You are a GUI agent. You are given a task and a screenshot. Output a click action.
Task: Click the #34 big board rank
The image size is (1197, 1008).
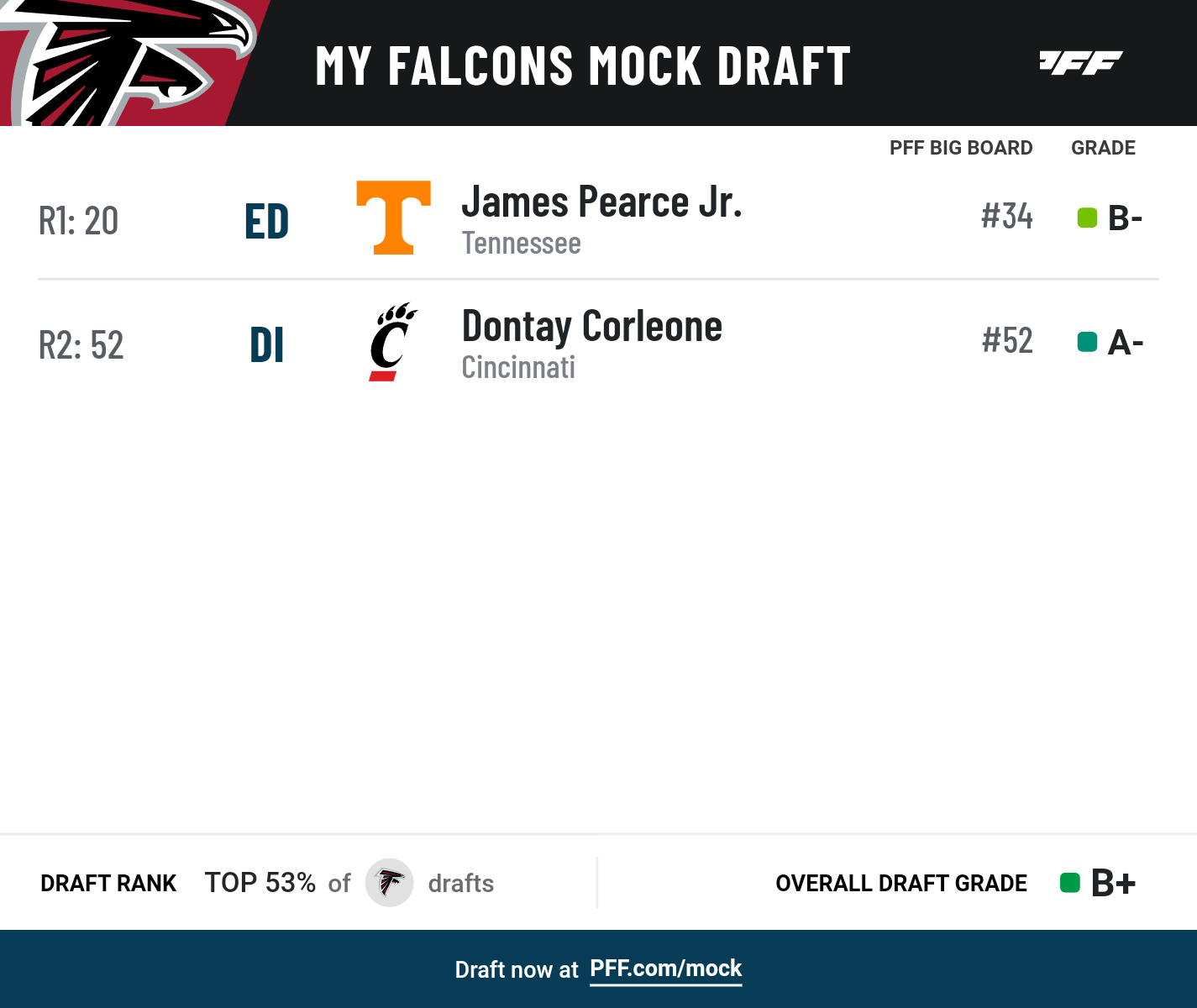[x=1006, y=217]
